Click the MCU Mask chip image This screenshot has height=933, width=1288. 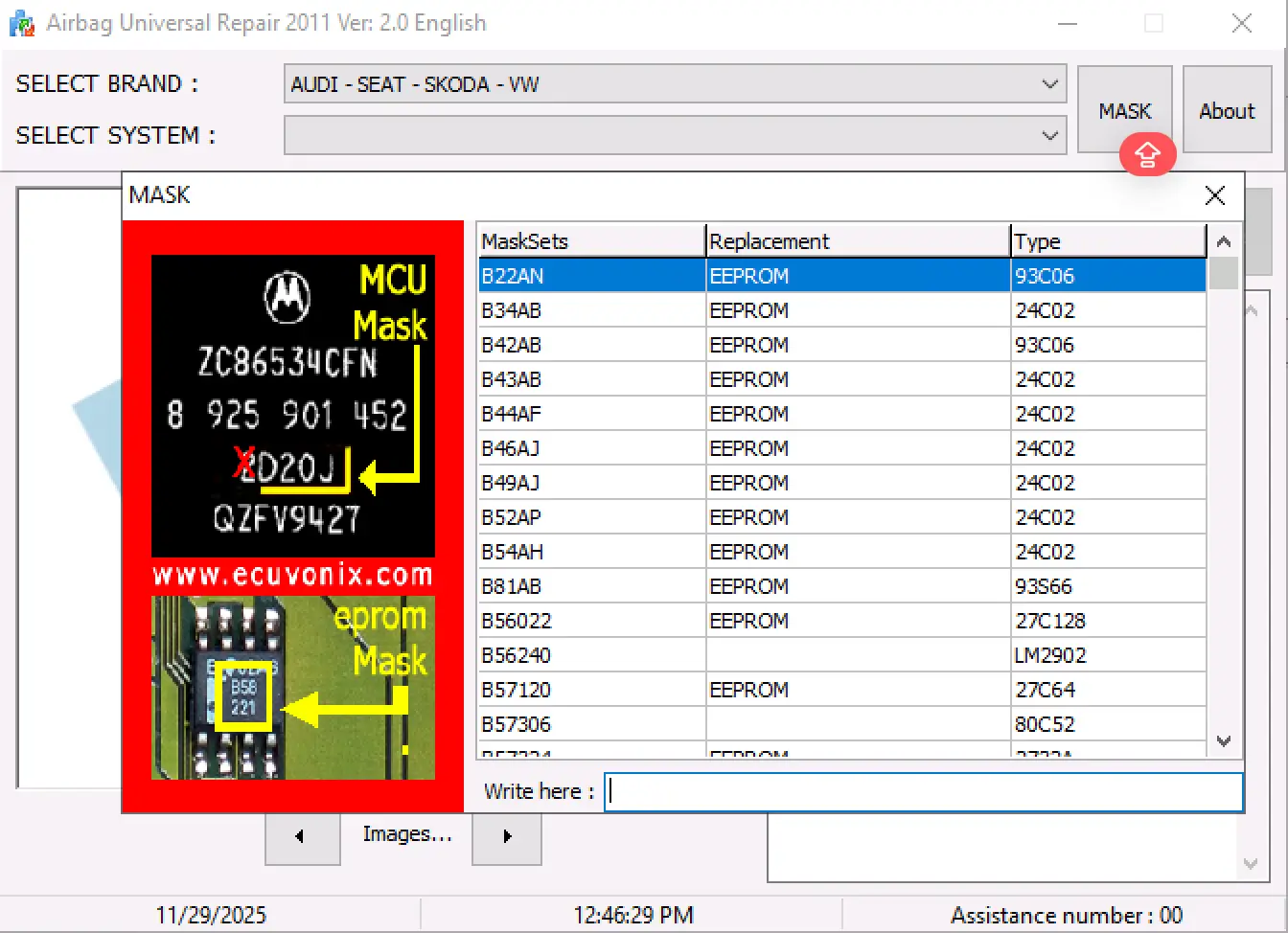pos(292,405)
